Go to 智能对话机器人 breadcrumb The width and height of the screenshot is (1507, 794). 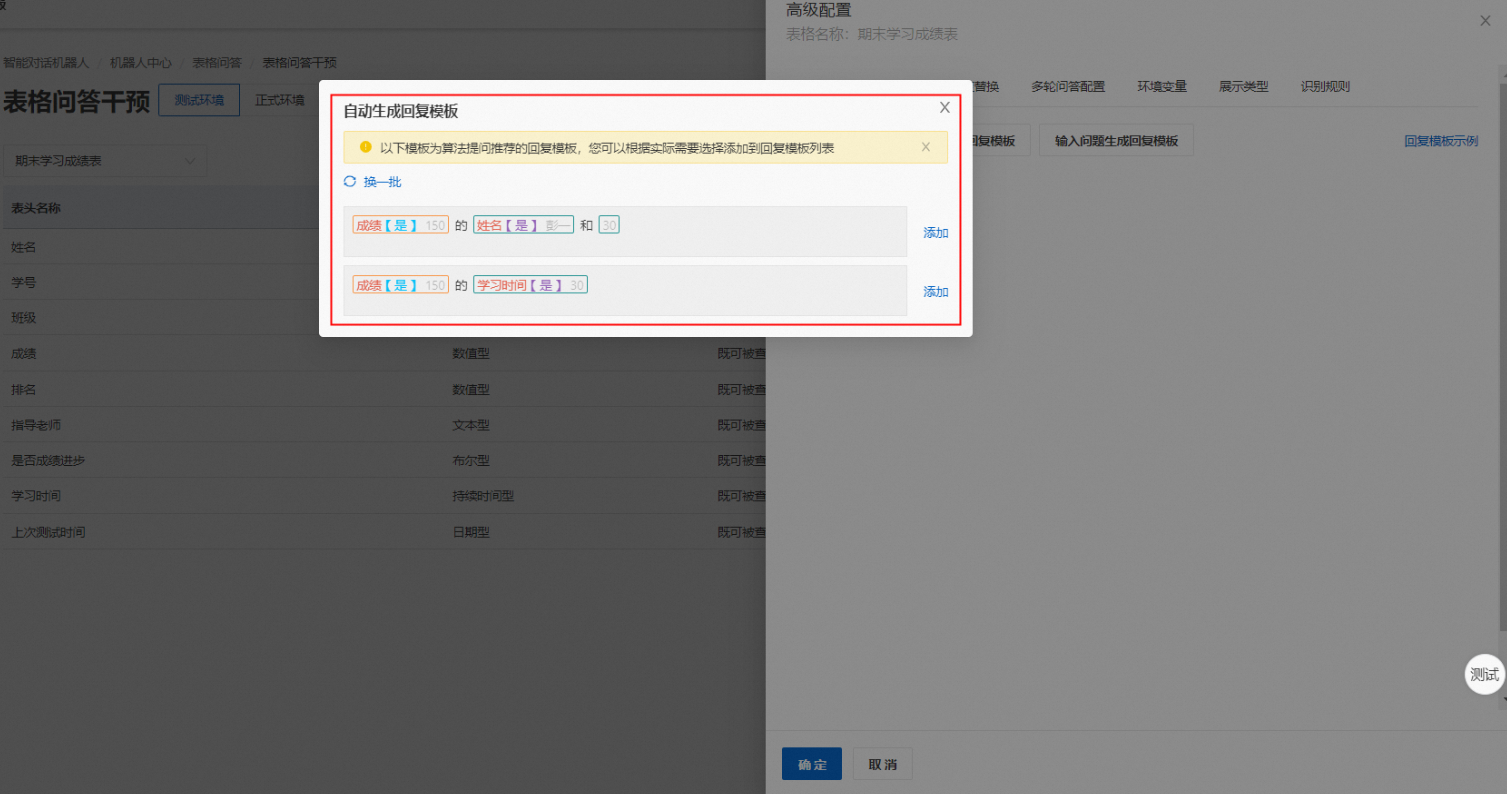46,62
